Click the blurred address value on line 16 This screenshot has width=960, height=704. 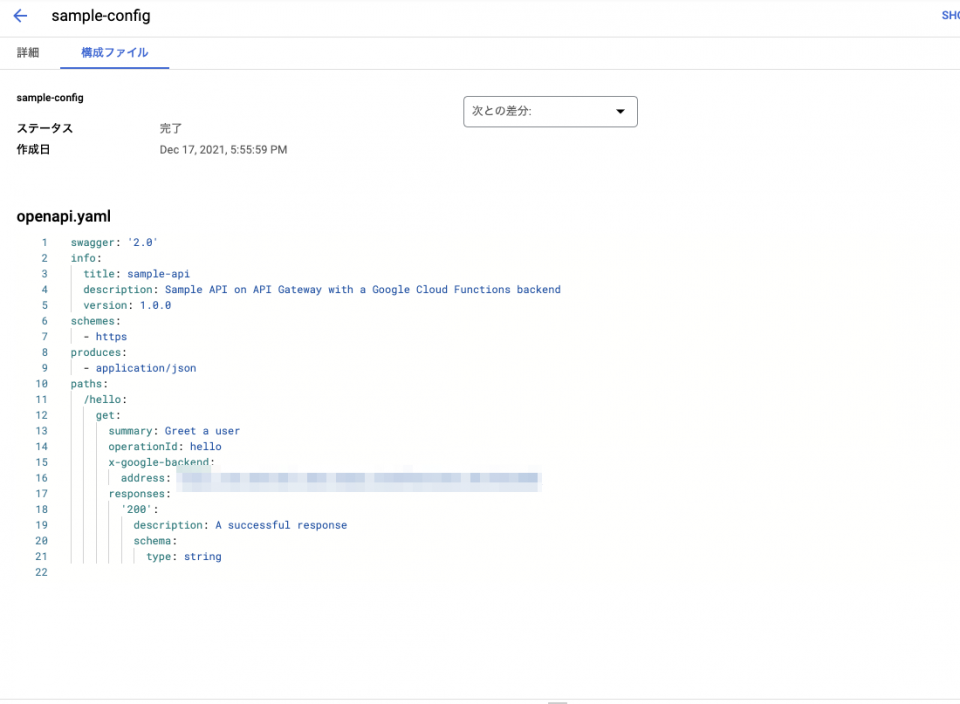(x=360, y=478)
